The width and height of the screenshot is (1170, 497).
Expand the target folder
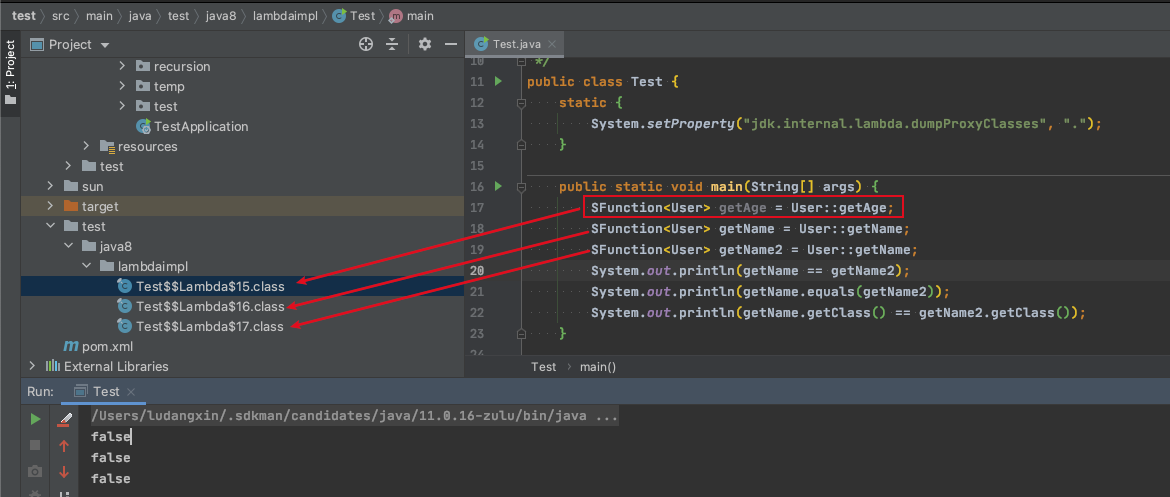[50, 206]
